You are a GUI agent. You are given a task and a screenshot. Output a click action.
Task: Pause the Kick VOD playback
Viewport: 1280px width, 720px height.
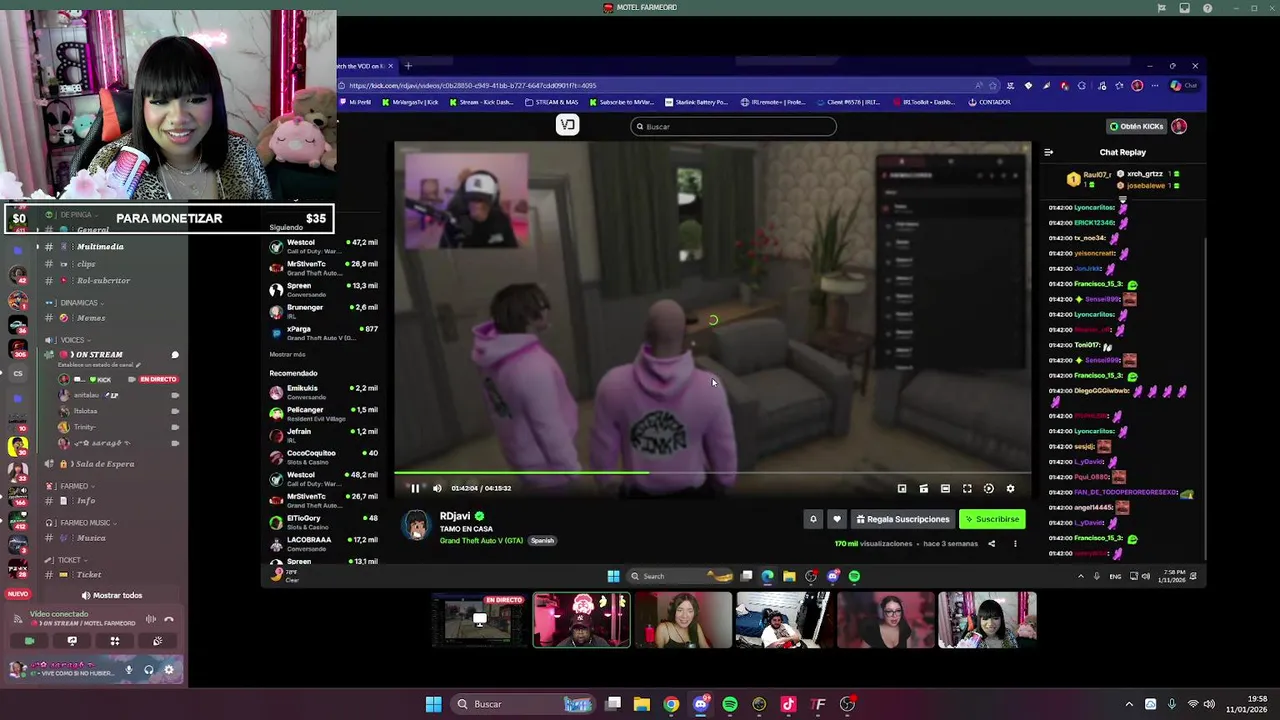415,488
